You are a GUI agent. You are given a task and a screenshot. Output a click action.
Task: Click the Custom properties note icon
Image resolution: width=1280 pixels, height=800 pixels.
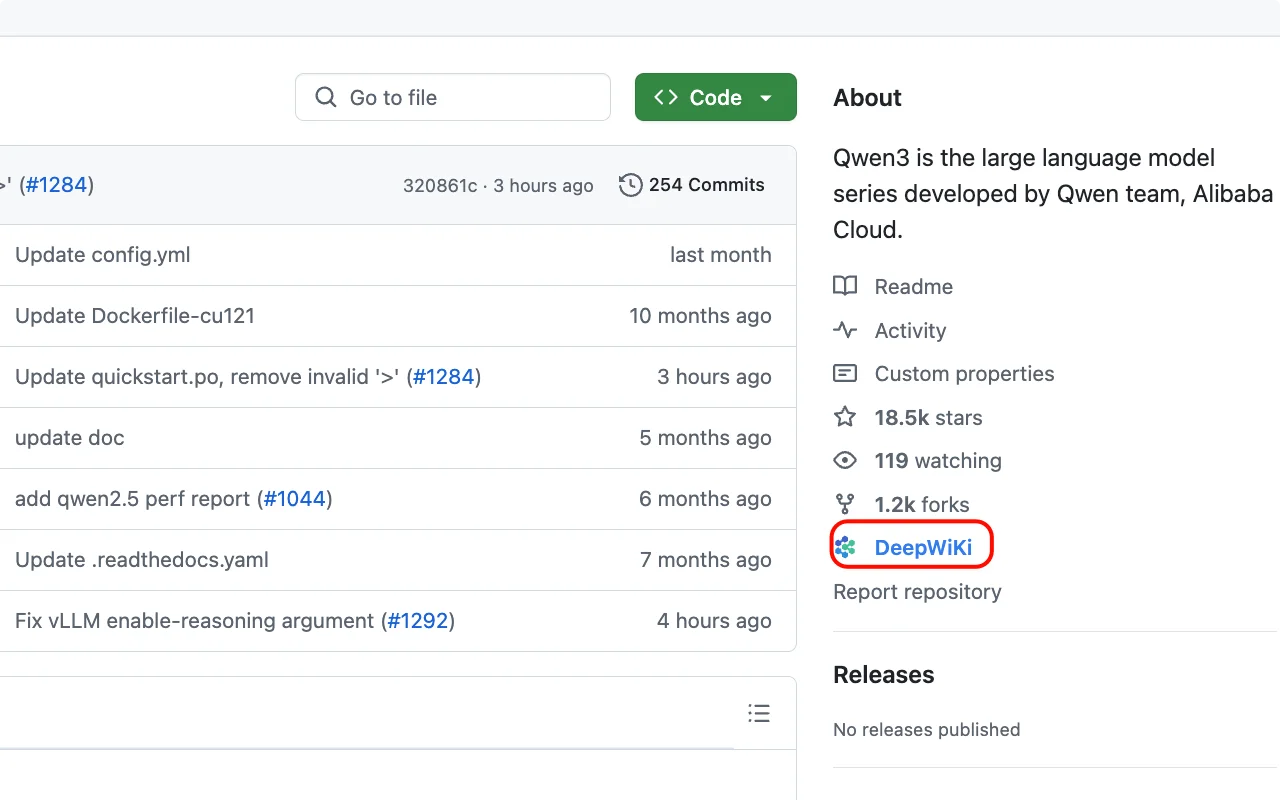[845, 373]
